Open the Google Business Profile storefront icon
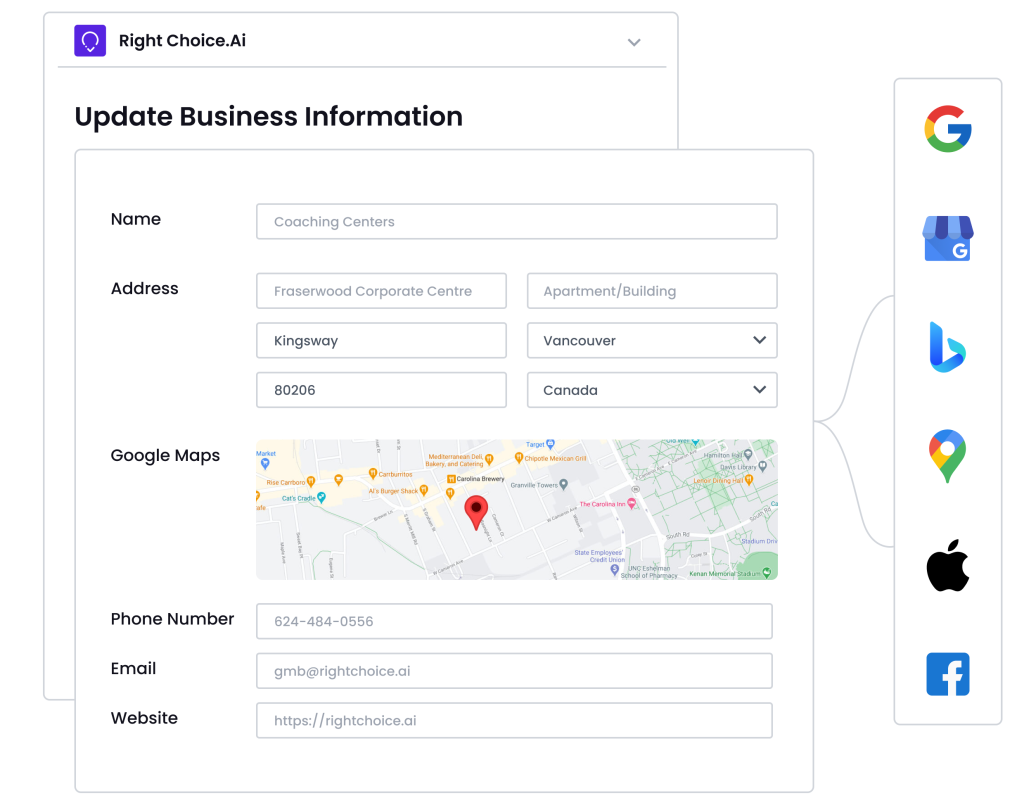Viewport: 1024px width, 803px height. (x=948, y=238)
